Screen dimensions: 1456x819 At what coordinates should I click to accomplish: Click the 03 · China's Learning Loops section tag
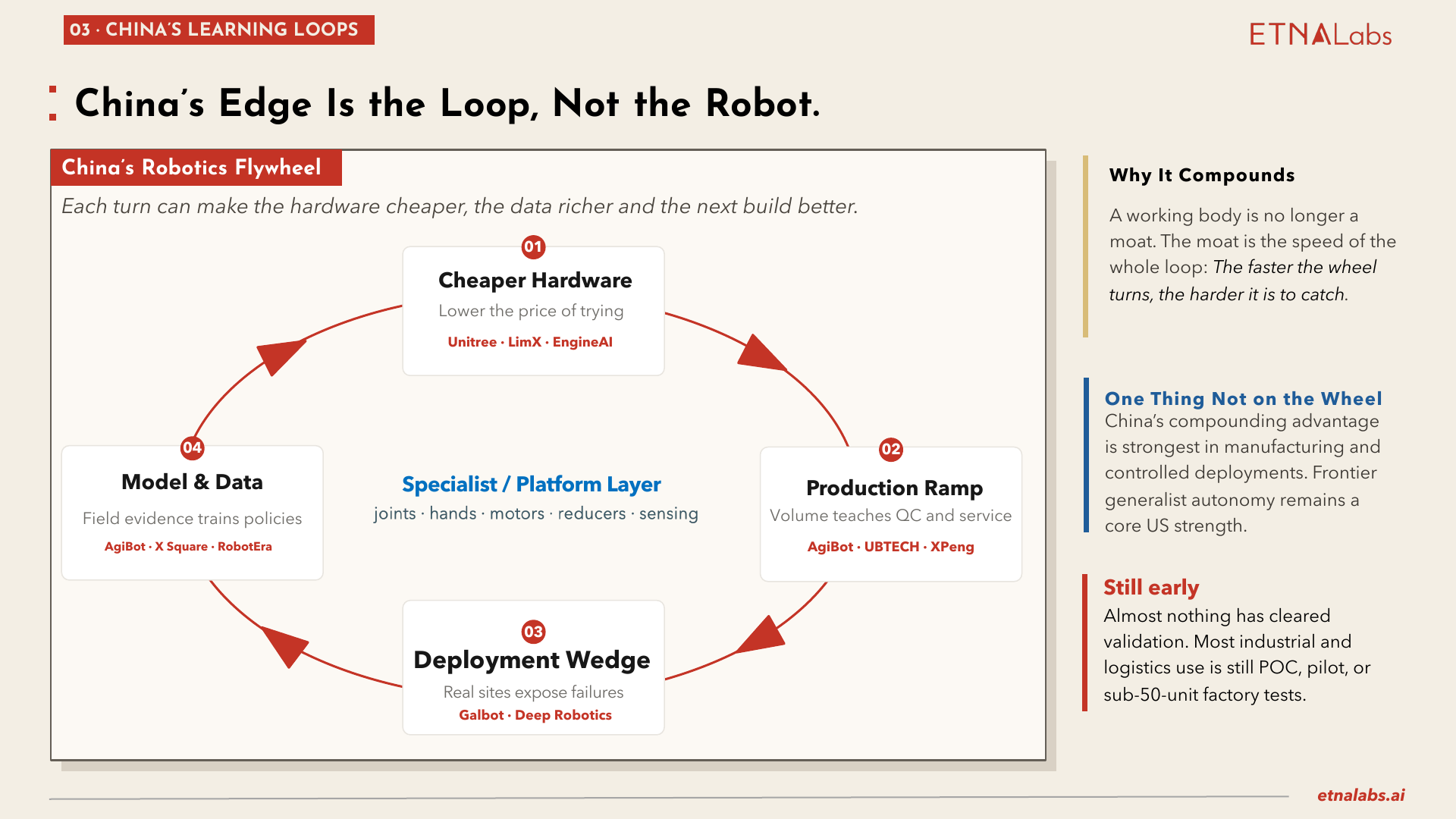pos(218,30)
